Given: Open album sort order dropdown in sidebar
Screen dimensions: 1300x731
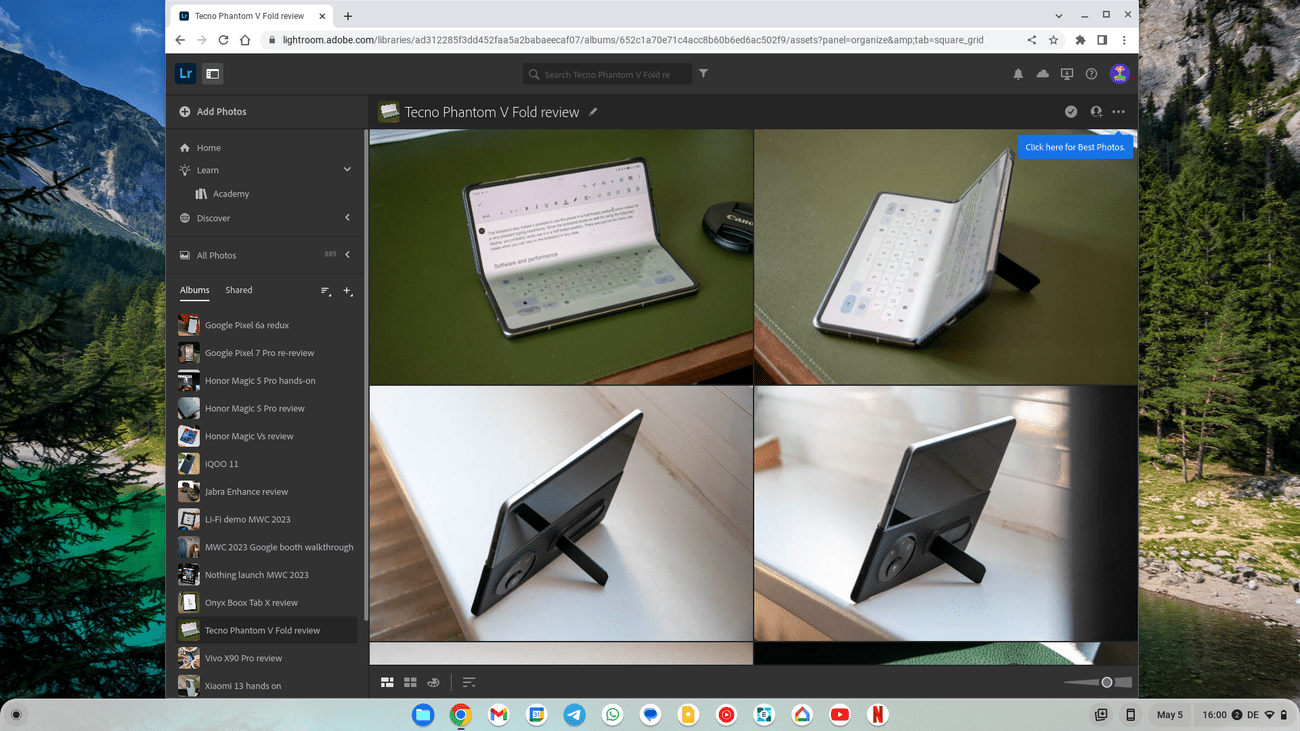Looking at the screenshot, I should [325, 291].
